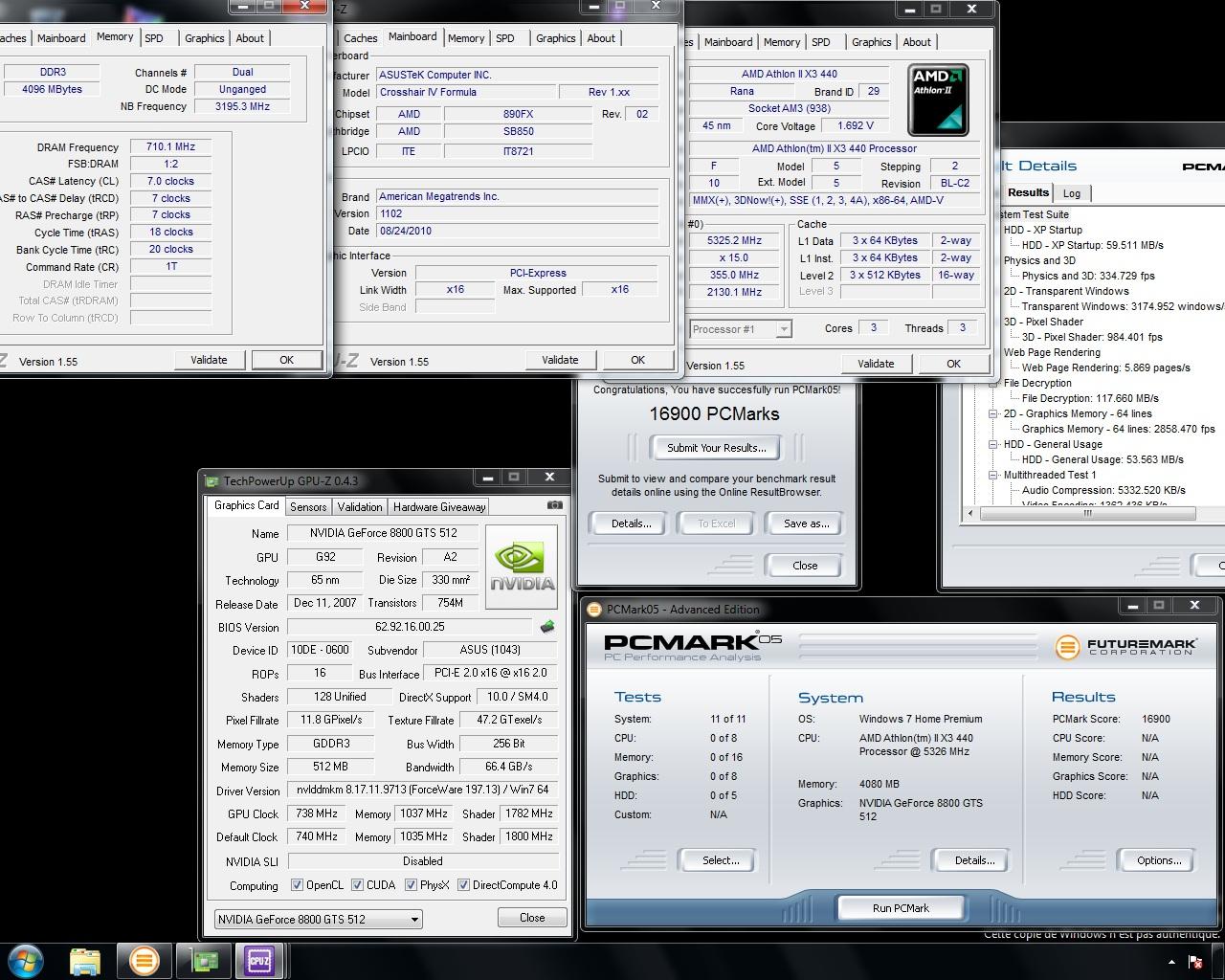Switch to Sensors tab in GPU-Z
This screenshot has height=980, width=1225.
click(308, 507)
